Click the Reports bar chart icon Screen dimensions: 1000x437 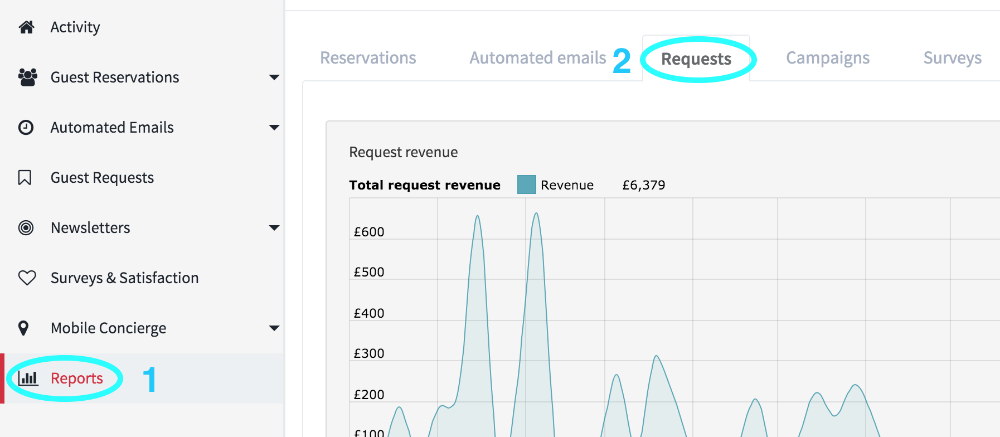(28, 378)
